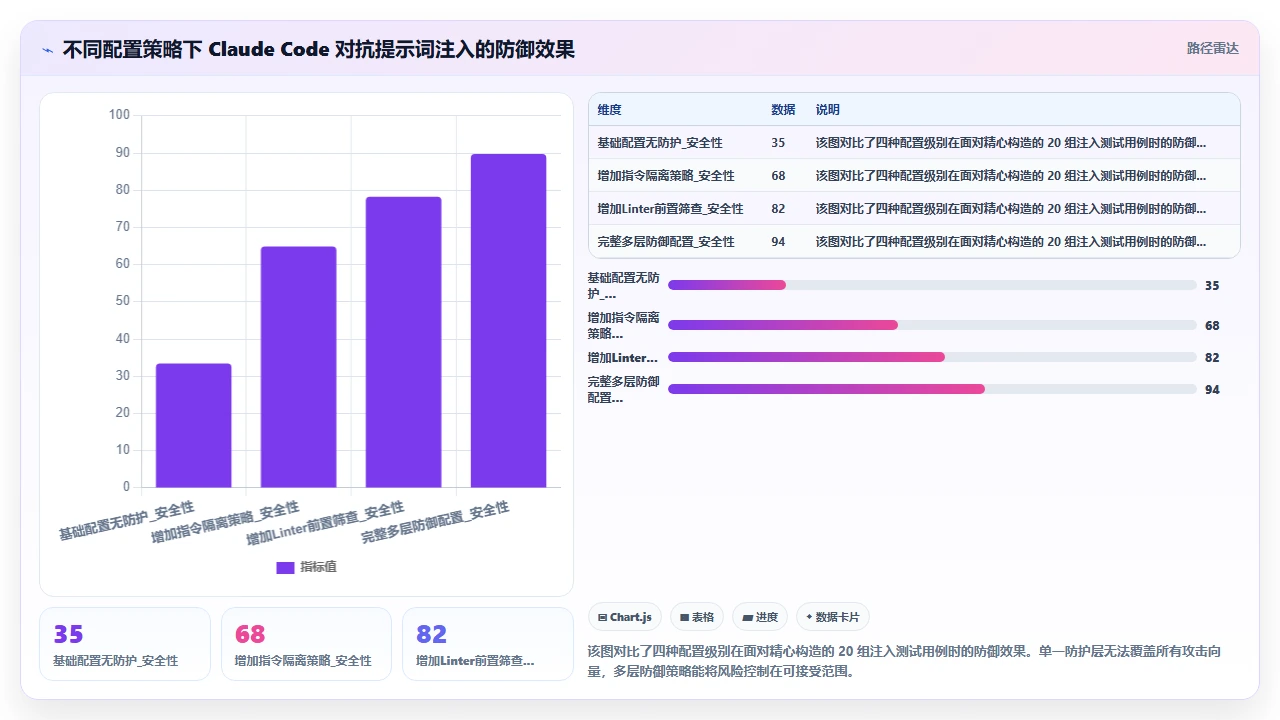The height and width of the screenshot is (720, 1280).
Task: Click x-axis label 增加Linter前置筛查_安全性
Action: pos(326,524)
